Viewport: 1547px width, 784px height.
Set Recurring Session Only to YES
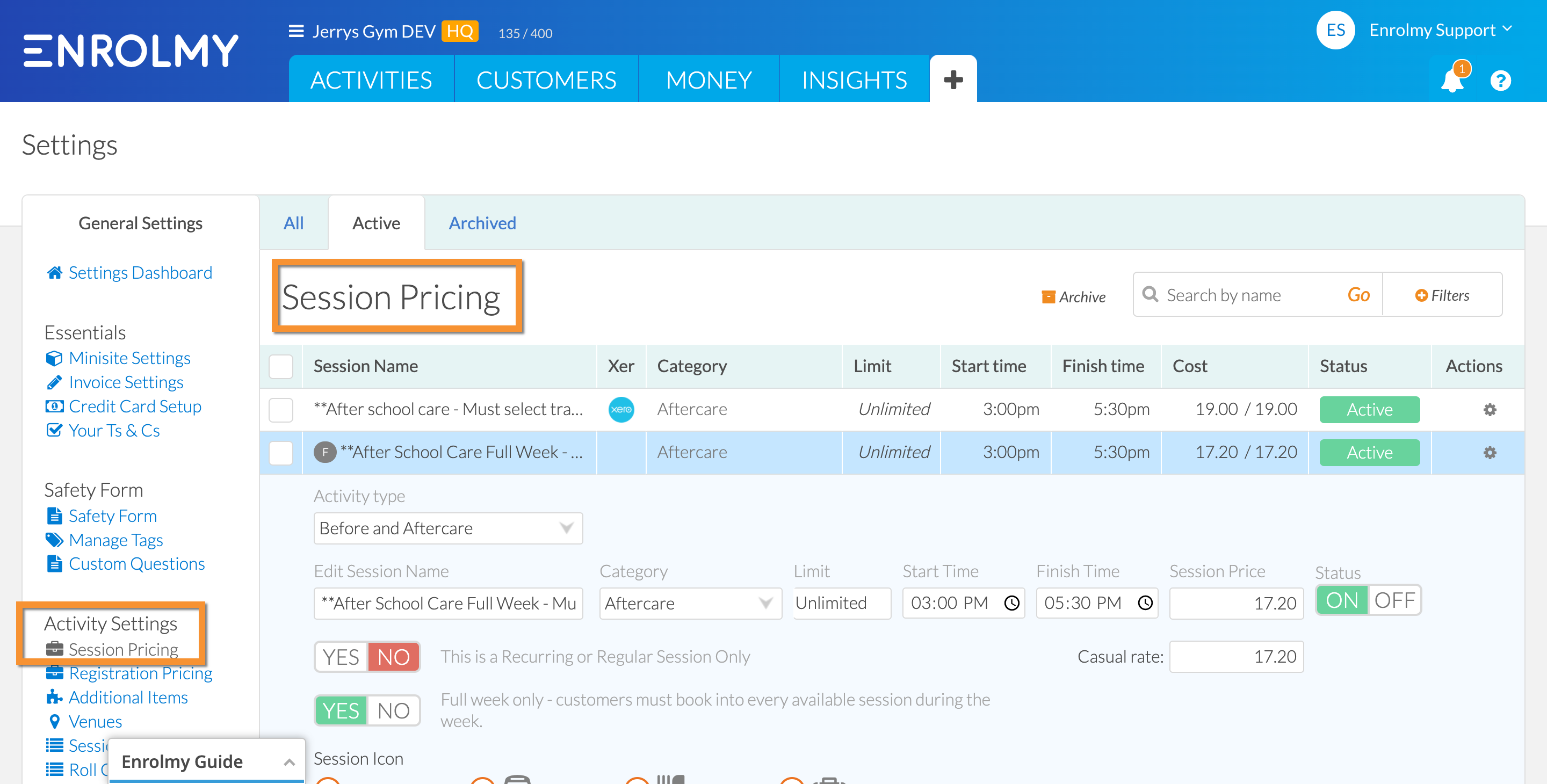pos(341,657)
